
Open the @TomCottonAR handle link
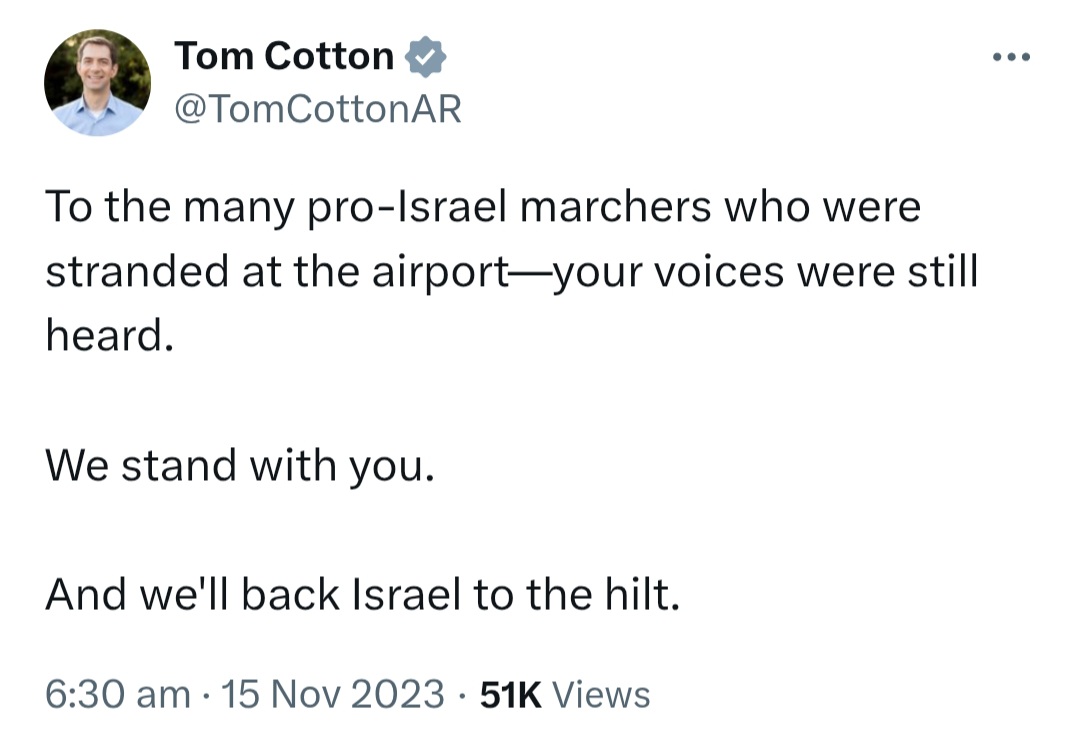coord(318,109)
